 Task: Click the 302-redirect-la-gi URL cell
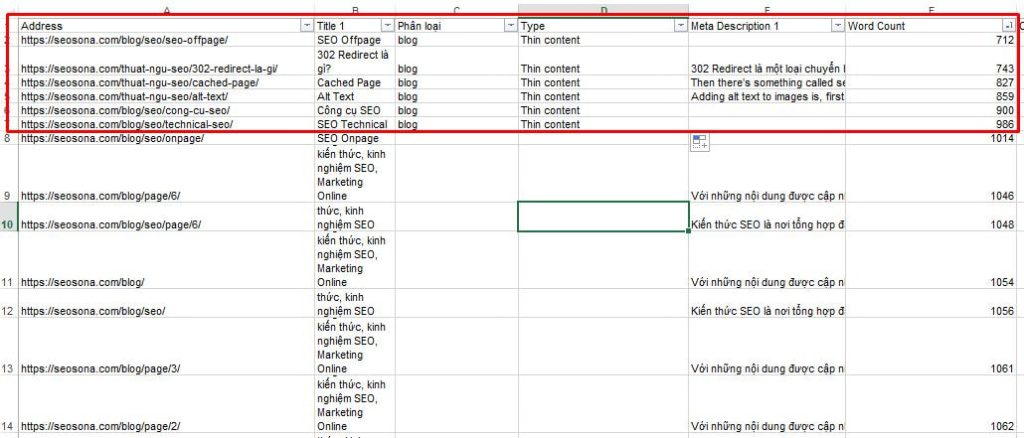click(x=166, y=61)
